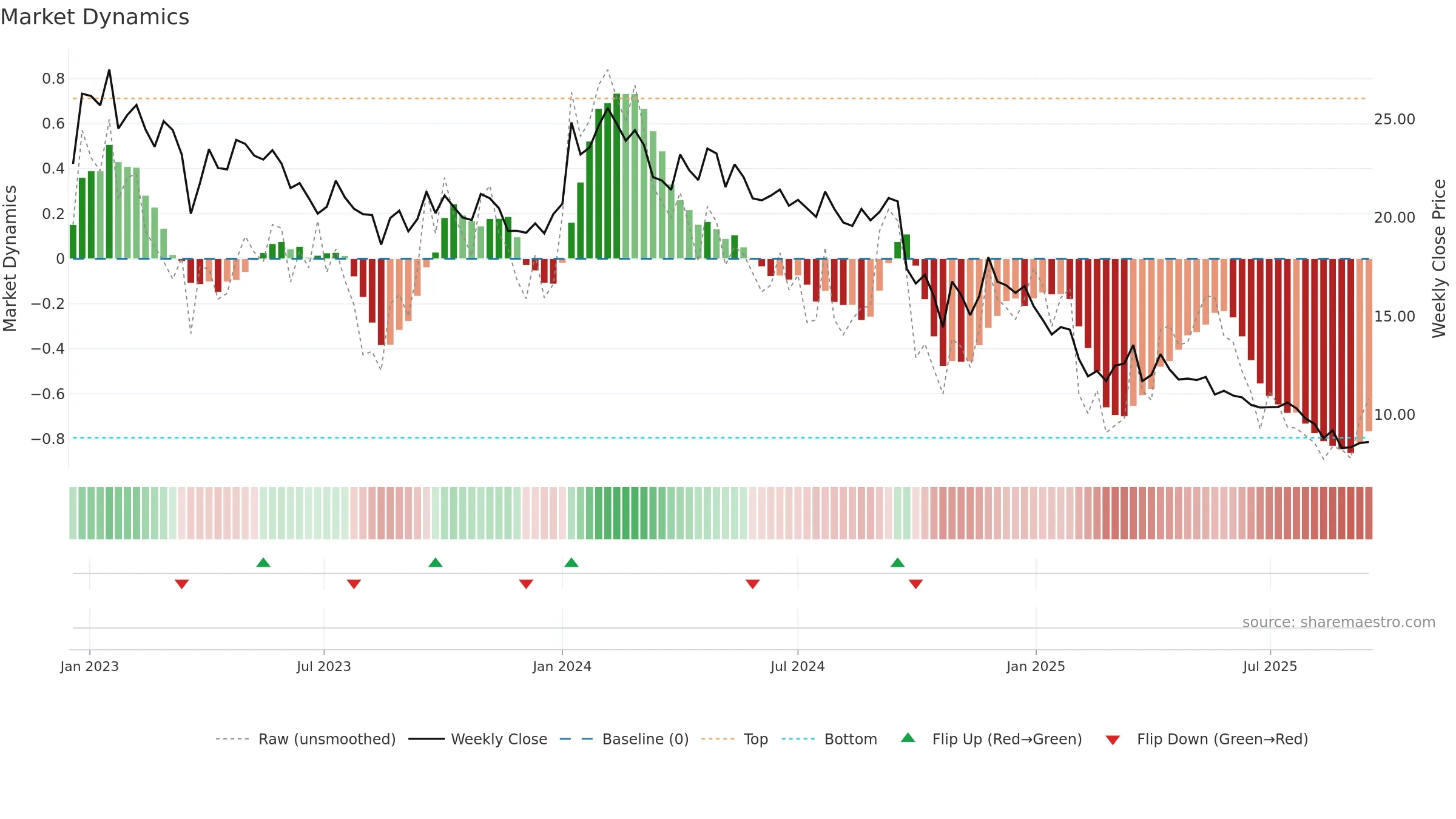This screenshot has width=1456, height=819.
Task: Click the Jan 2023 x-axis label
Action: click(90, 666)
